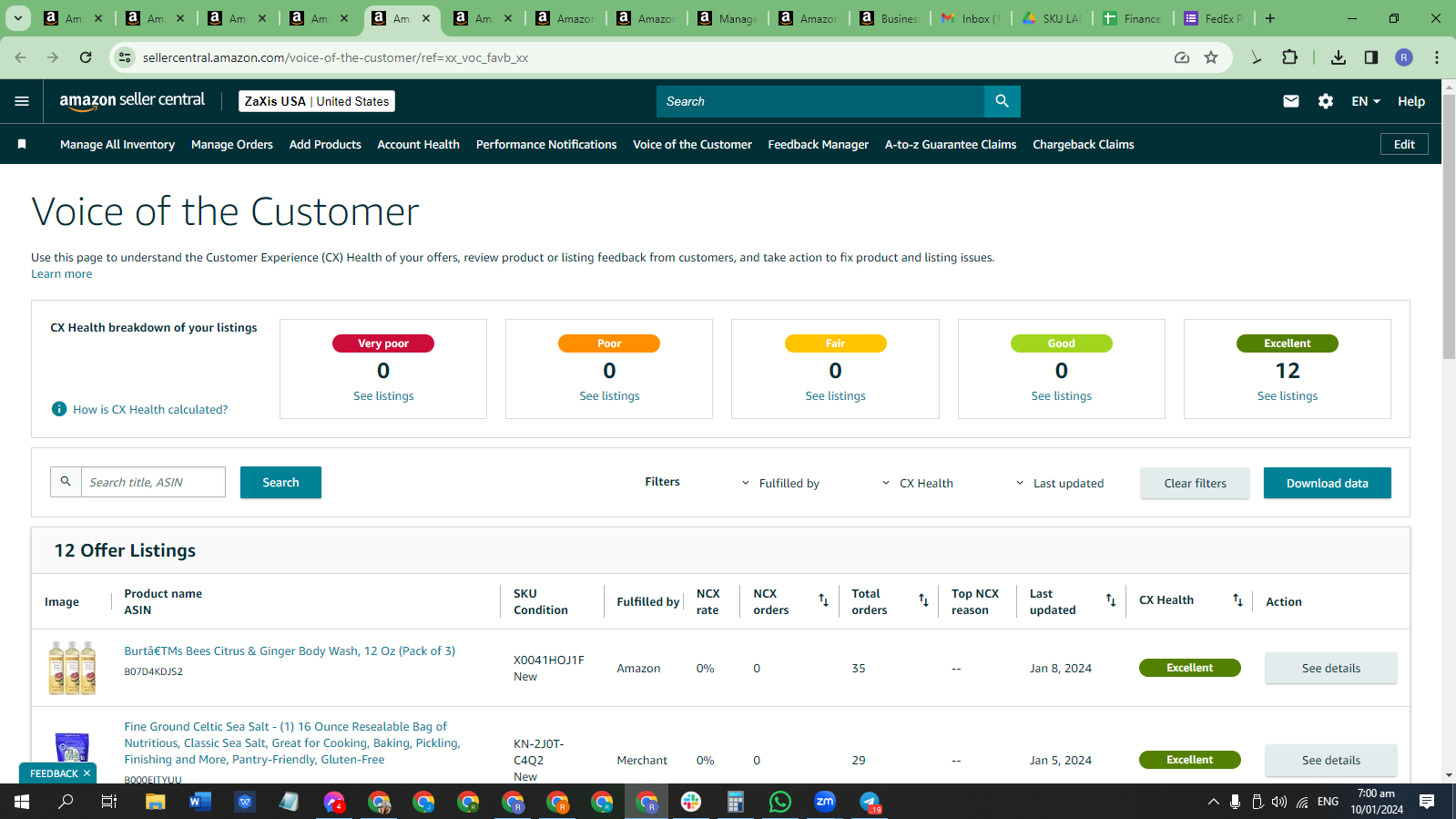Sort by CX Health column arrows
Screen dimensions: 1456x819
click(x=1237, y=600)
